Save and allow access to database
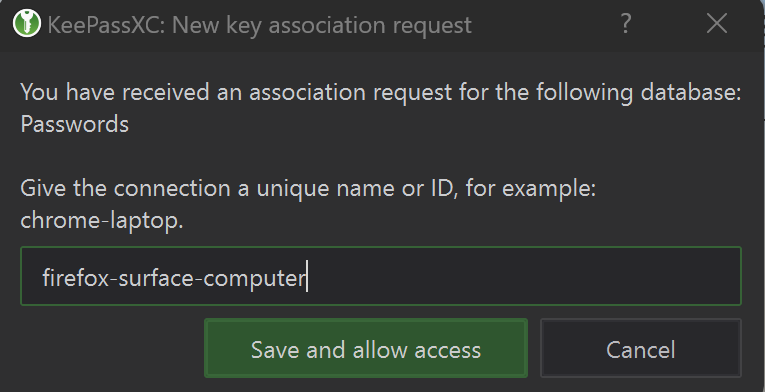The image size is (765, 392). coord(366,348)
